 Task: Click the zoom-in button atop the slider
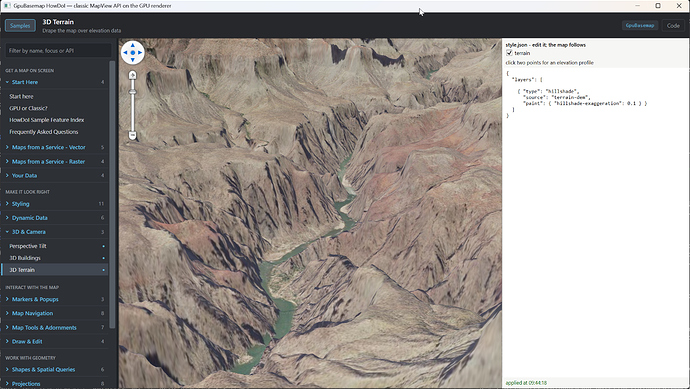(132, 75)
